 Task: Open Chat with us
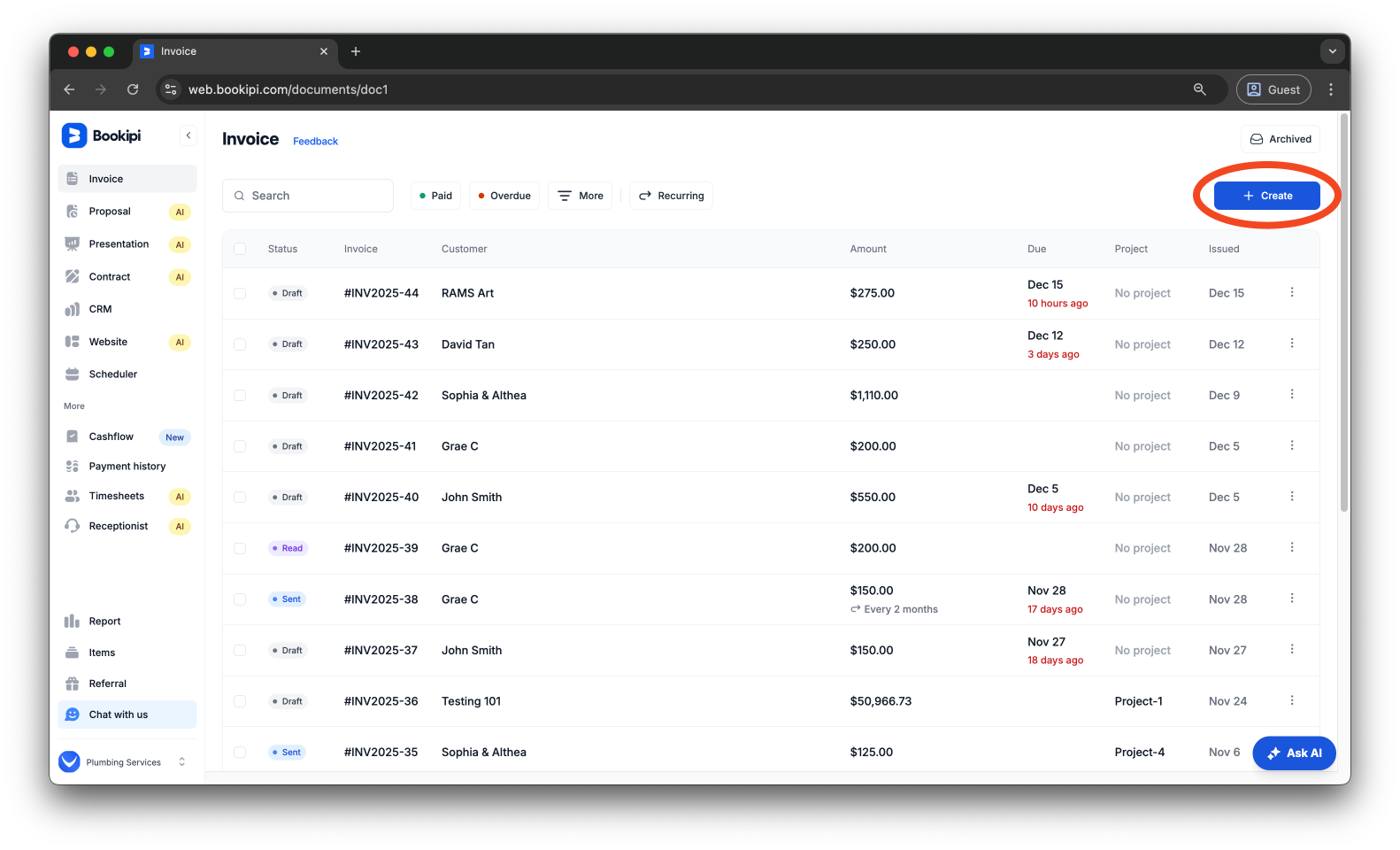[x=118, y=715]
